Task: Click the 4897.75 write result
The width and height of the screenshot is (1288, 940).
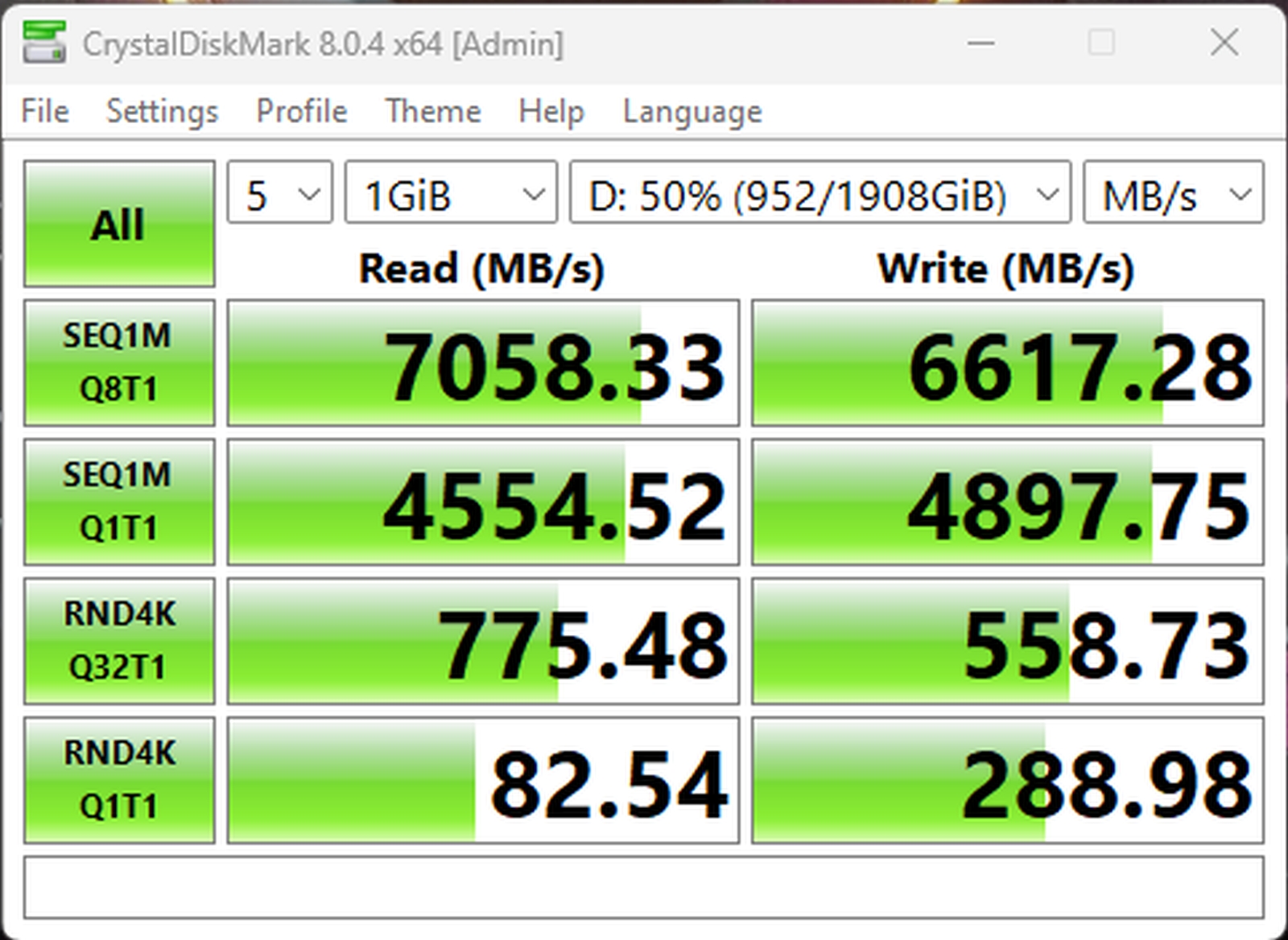Action: (1008, 502)
